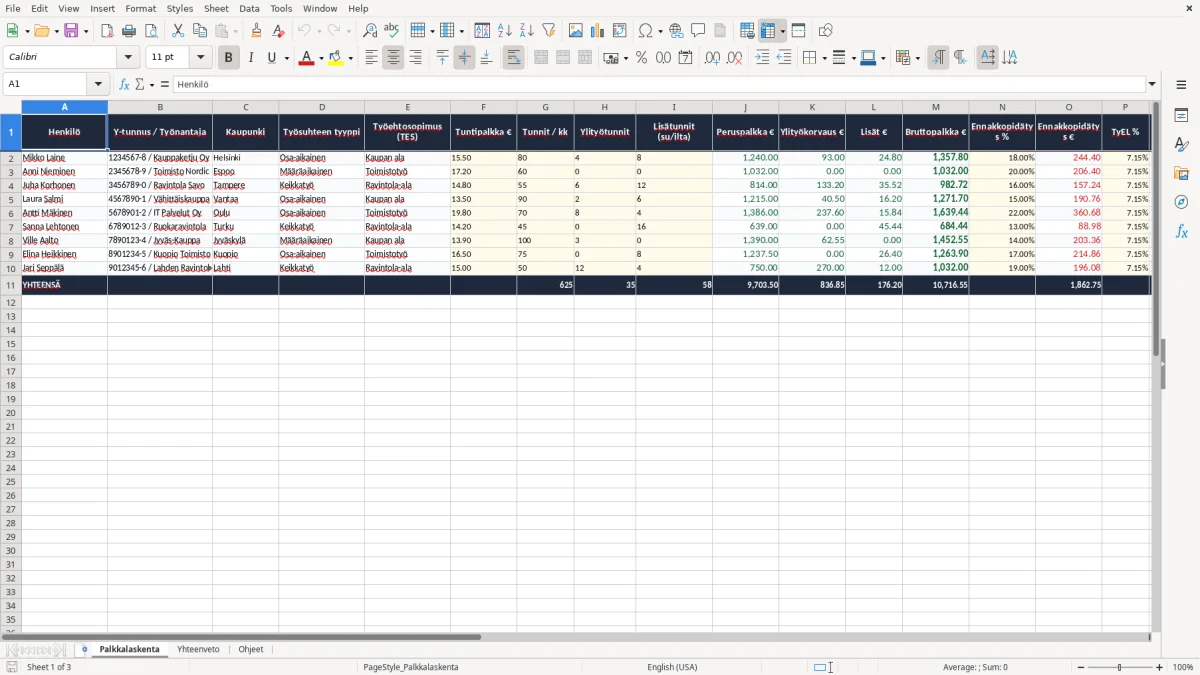Viewport: 1200px width, 675px height.
Task: Expand the font name dropdown
Action: [x=128, y=58]
